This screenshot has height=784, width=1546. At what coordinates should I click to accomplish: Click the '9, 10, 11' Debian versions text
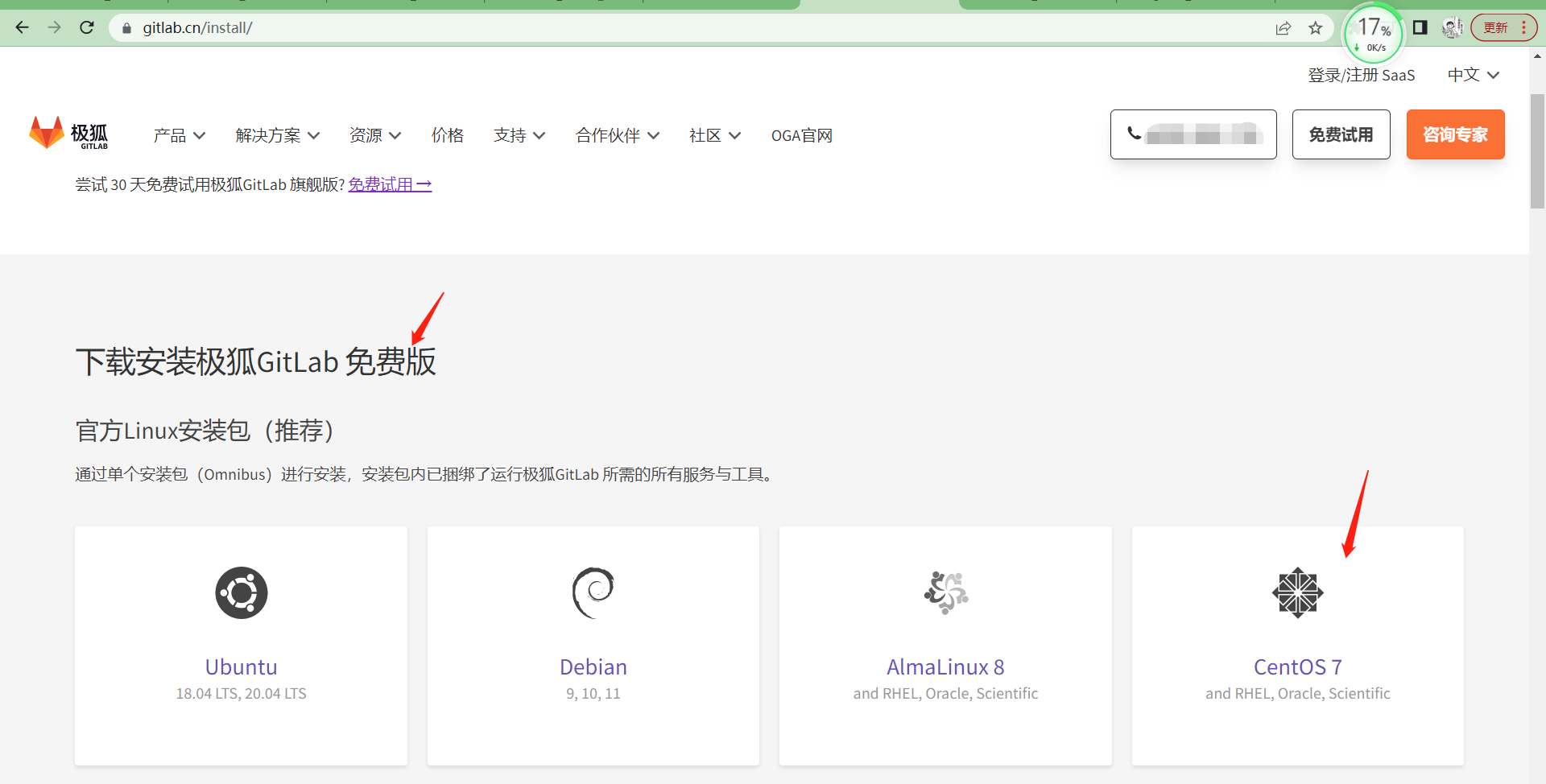(x=593, y=693)
